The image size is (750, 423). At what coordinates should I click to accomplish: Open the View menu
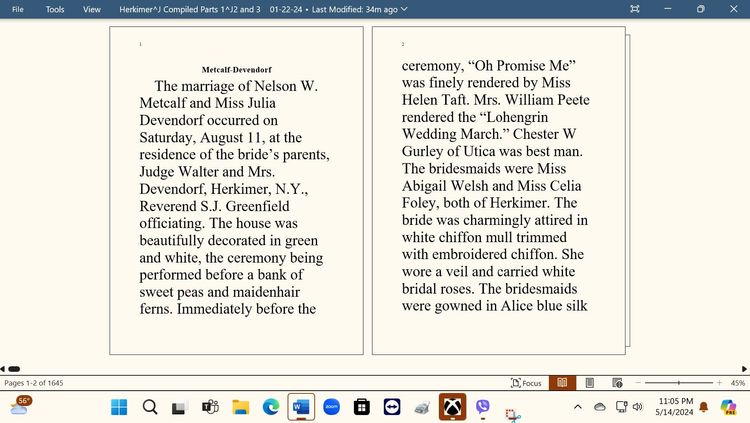tap(92, 9)
